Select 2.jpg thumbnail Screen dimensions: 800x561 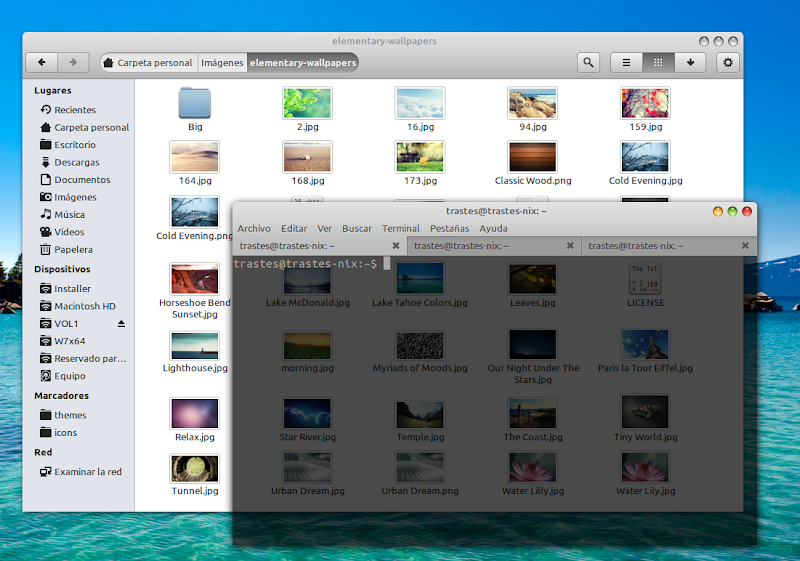click(x=307, y=103)
